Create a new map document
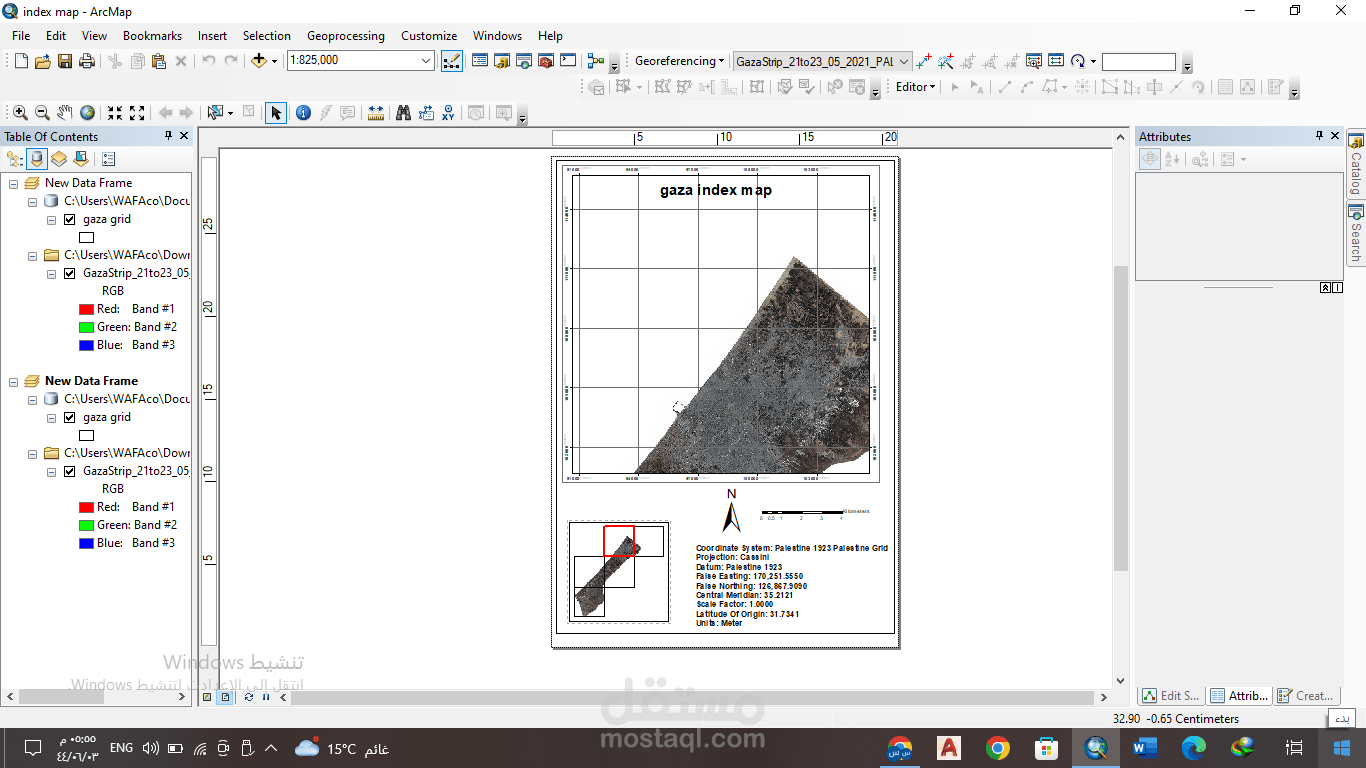This screenshot has height=768, width=1366. pos(21,61)
